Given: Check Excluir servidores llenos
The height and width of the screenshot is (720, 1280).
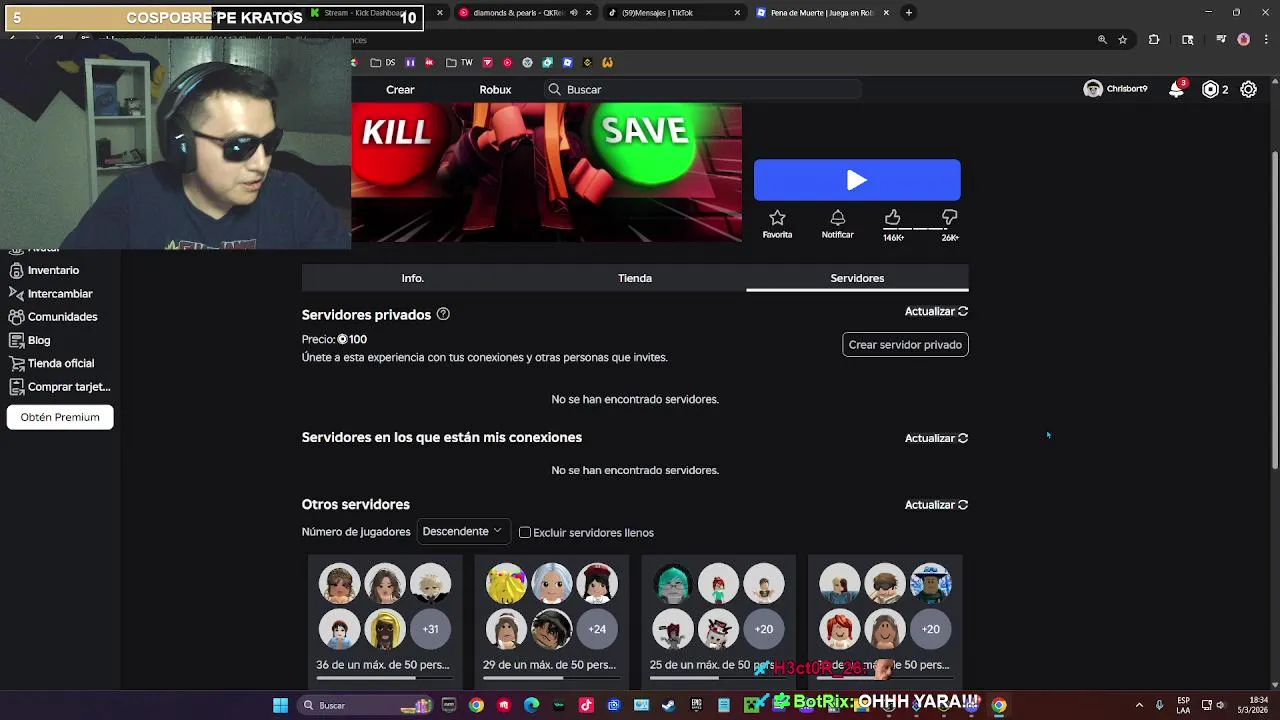Looking at the screenshot, I should (x=525, y=532).
